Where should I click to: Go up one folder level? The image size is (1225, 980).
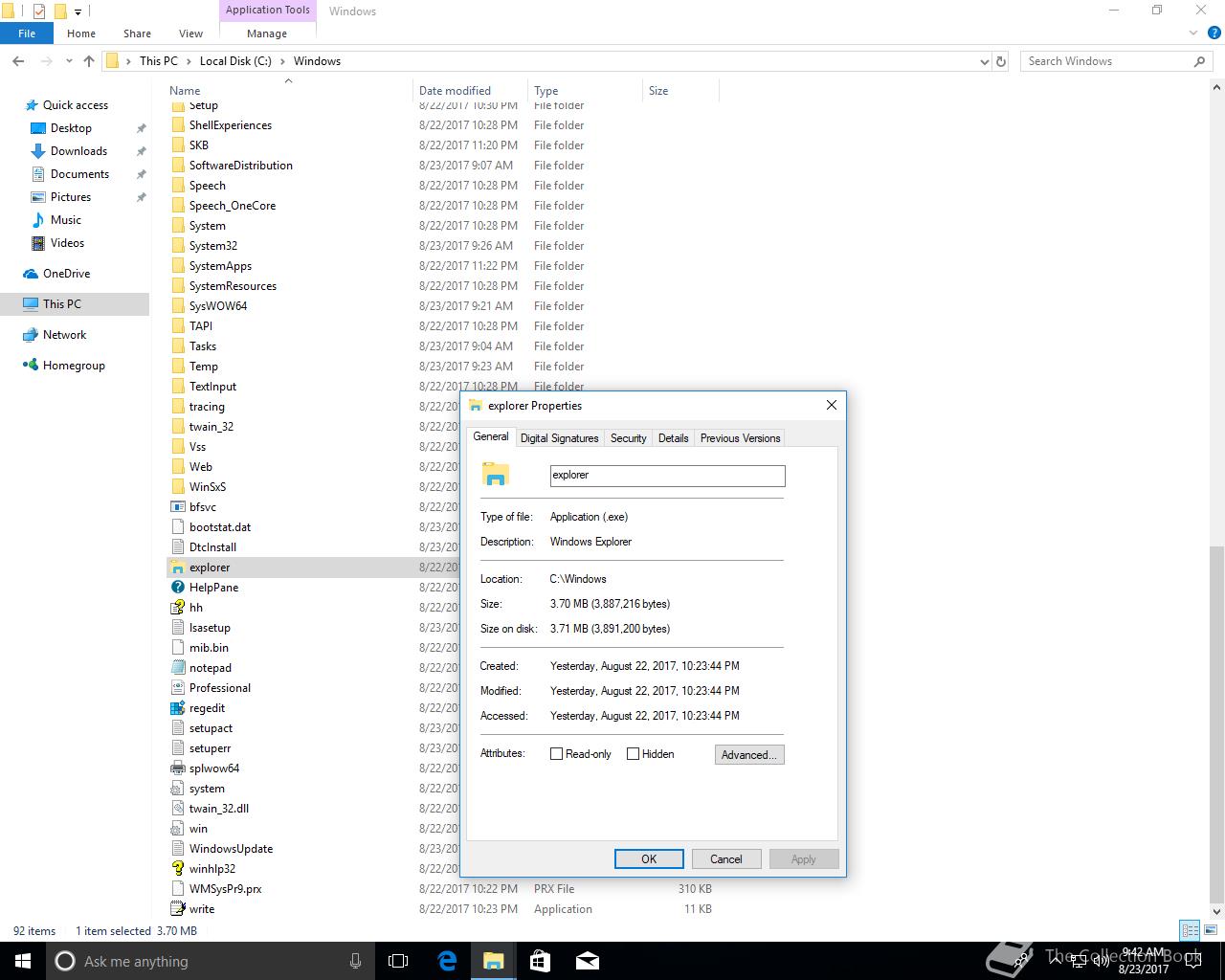point(89,61)
